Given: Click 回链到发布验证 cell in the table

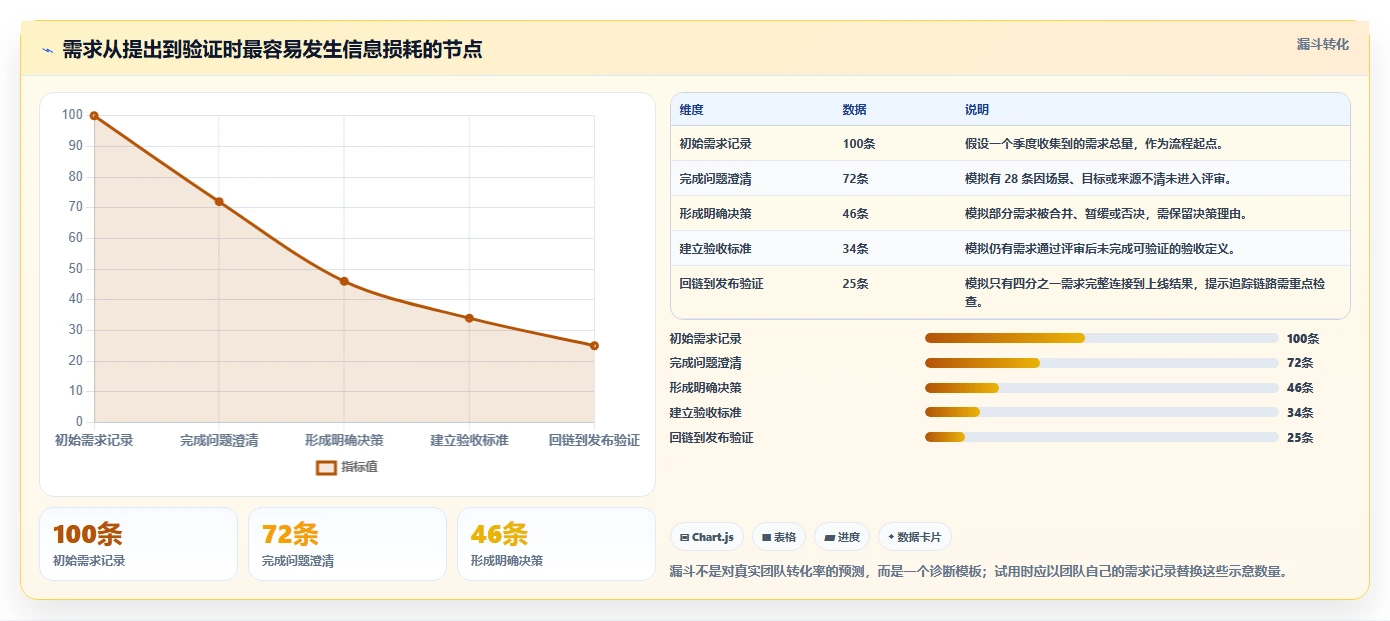Looking at the screenshot, I should click(721, 284).
